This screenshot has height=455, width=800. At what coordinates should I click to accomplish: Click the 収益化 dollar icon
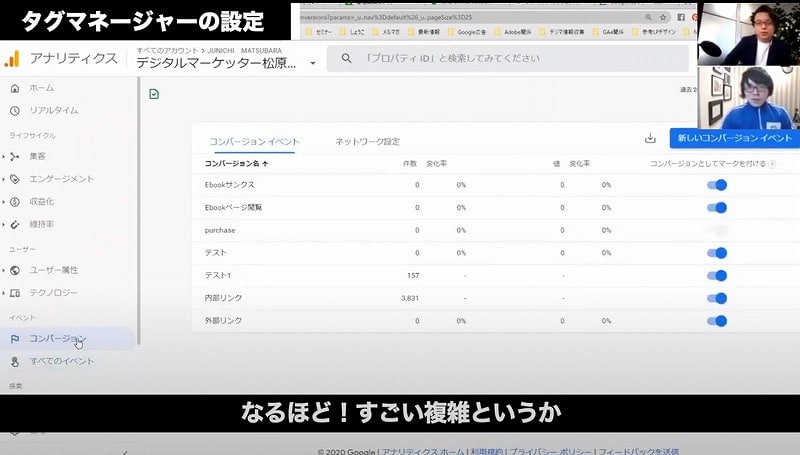pyautogui.click(x=15, y=201)
